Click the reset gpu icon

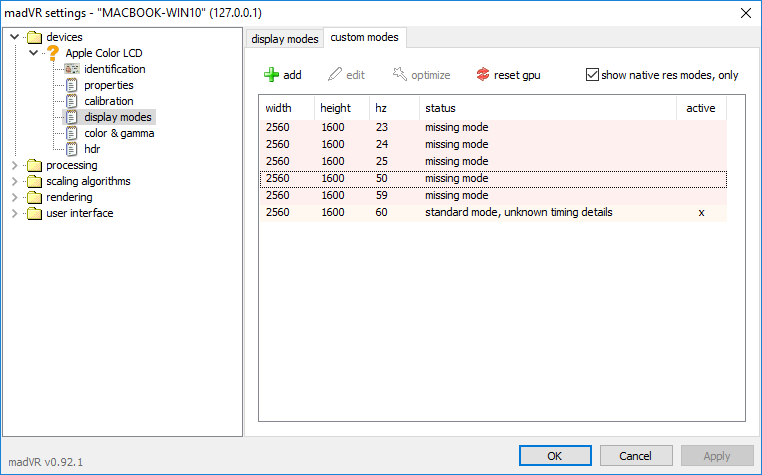(x=483, y=75)
